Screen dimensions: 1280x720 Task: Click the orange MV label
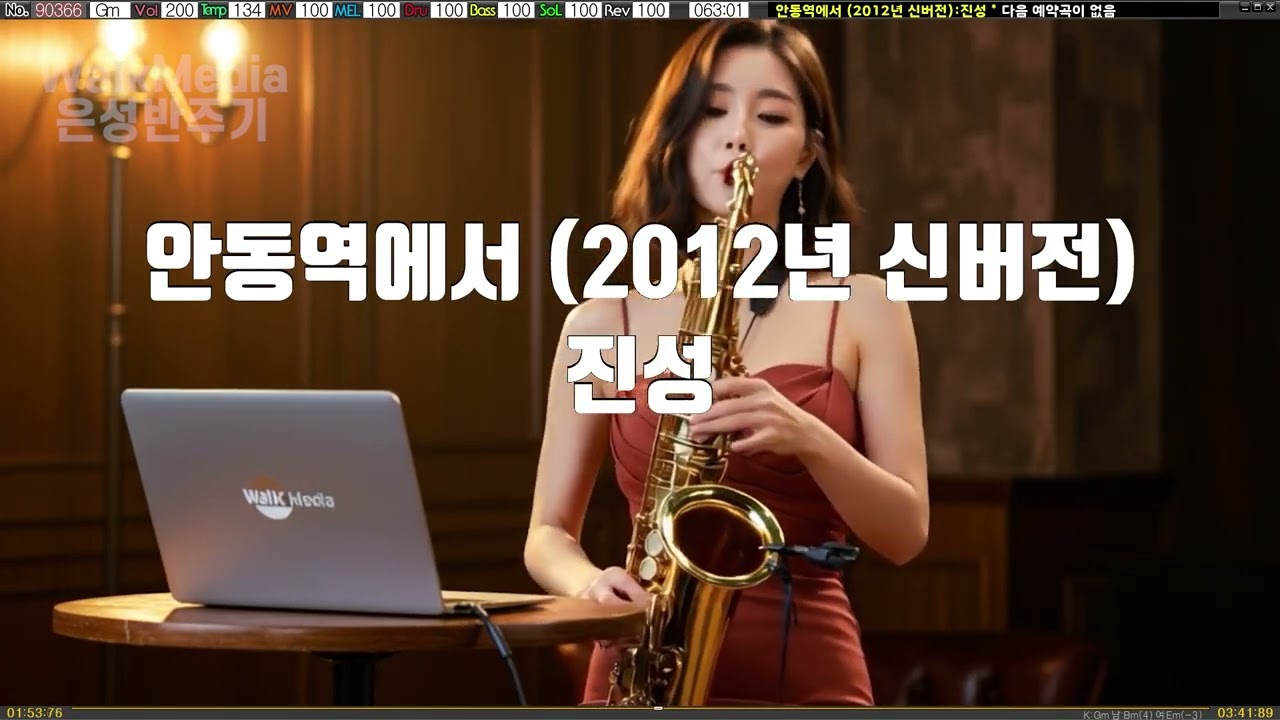tap(281, 10)
